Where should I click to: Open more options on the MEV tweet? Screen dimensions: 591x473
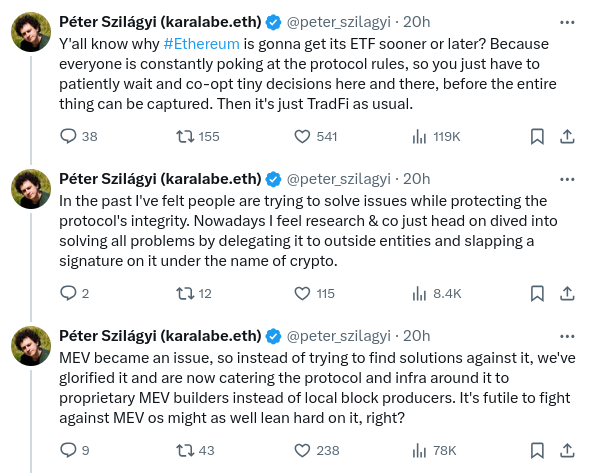pos(567,336)
